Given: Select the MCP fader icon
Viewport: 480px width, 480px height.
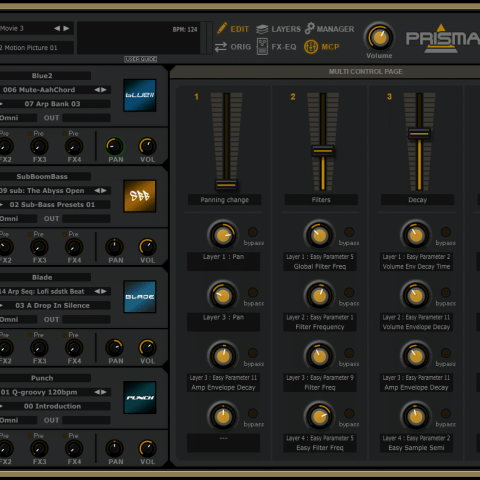Looking at the screenshot, I should (311, 47).
